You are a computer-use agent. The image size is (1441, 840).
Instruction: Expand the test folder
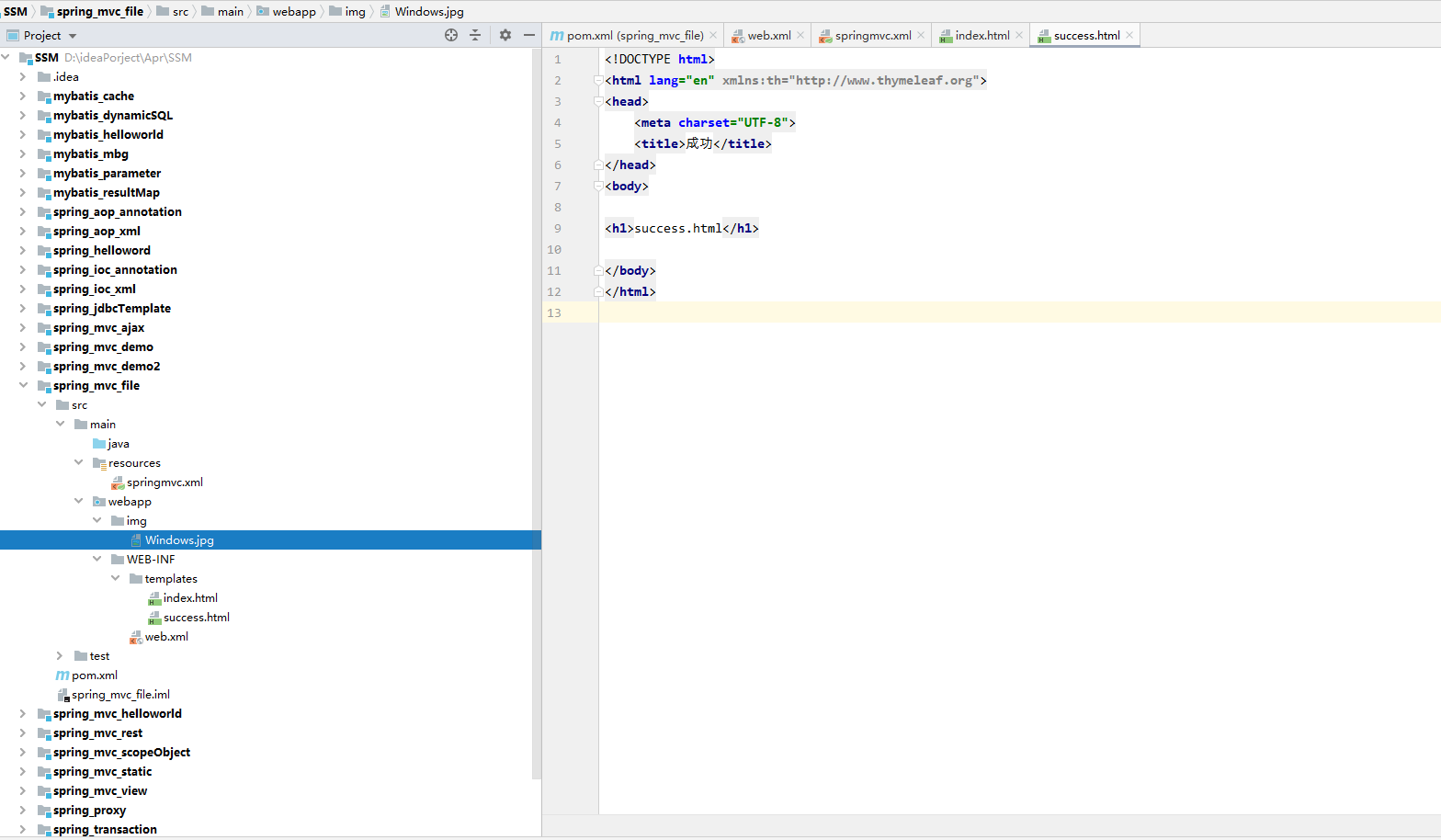60,655
